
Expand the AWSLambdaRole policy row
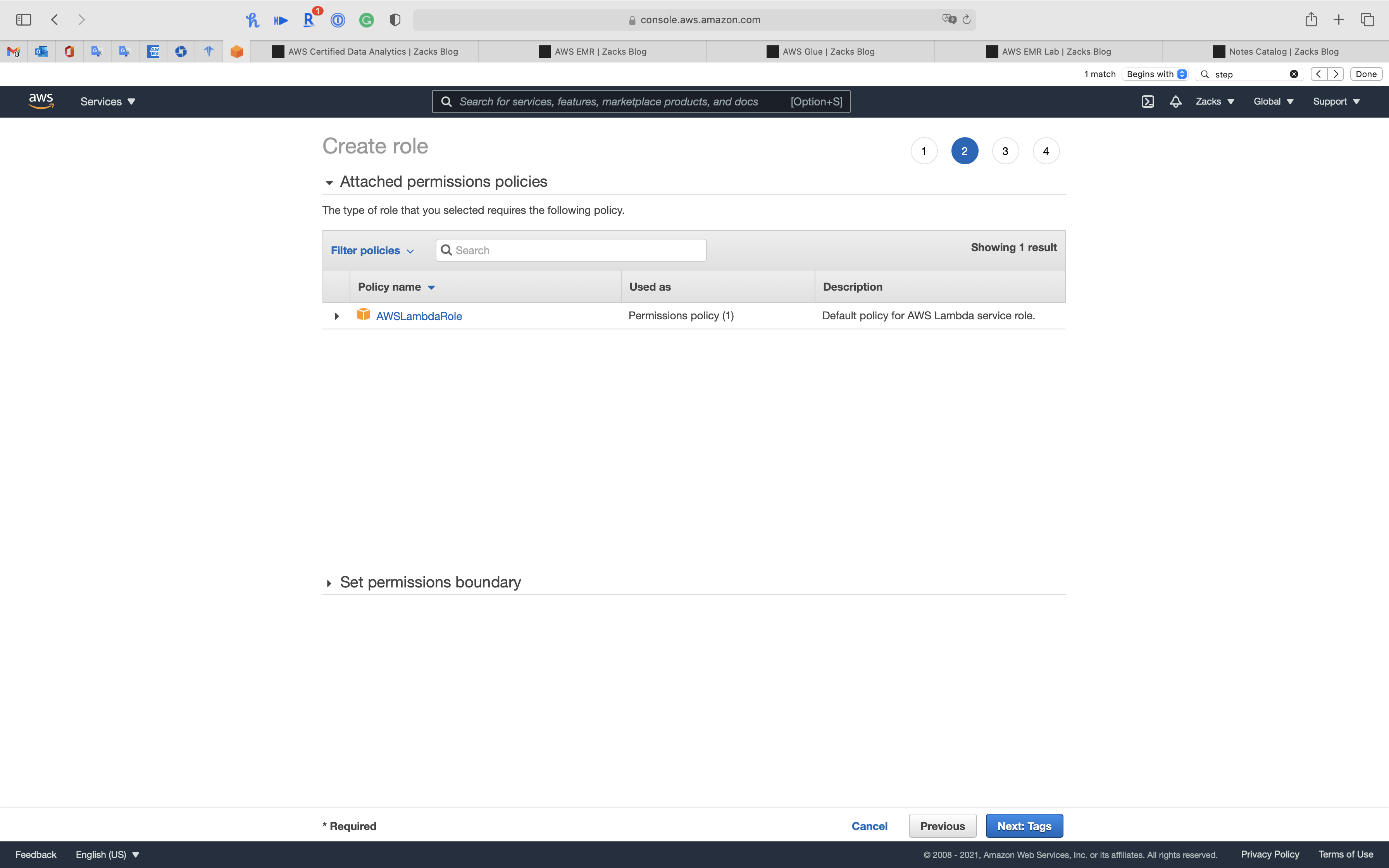click(x=337, y=316)
